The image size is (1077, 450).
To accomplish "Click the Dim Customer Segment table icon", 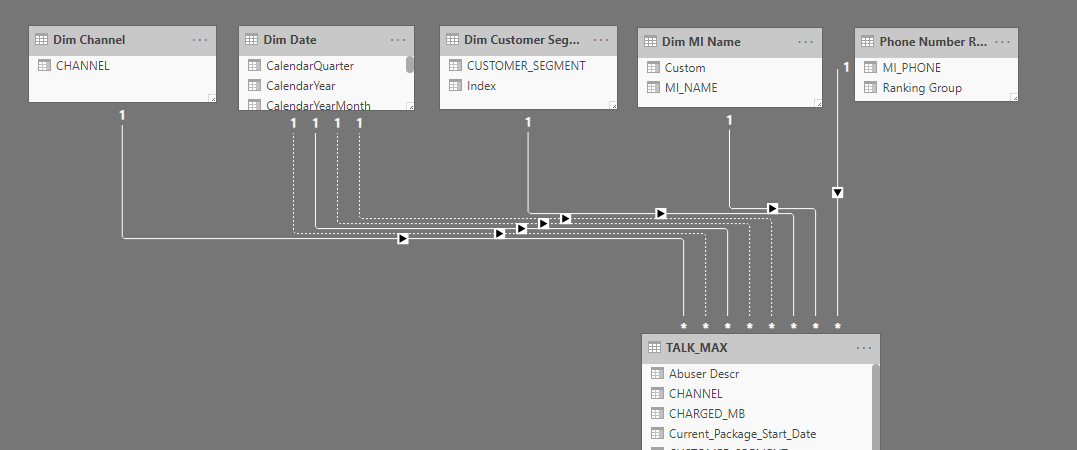I will pyautogui.click(x=452, y=40).
